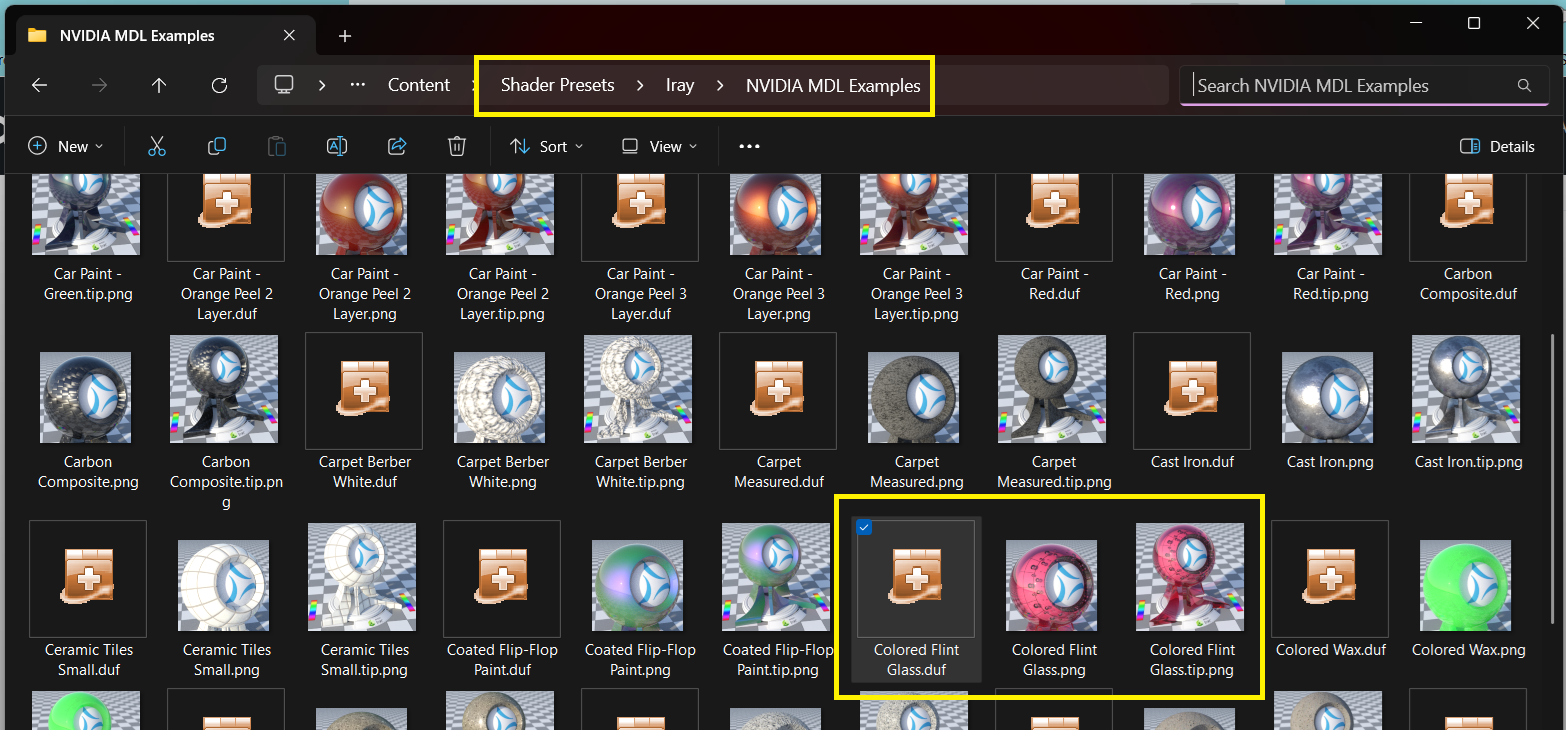This screenshot has height=730, width=1566.
Task: Select Coated Flip-Flop Paint.png thumbnail
Action: (x=638, y=586)
